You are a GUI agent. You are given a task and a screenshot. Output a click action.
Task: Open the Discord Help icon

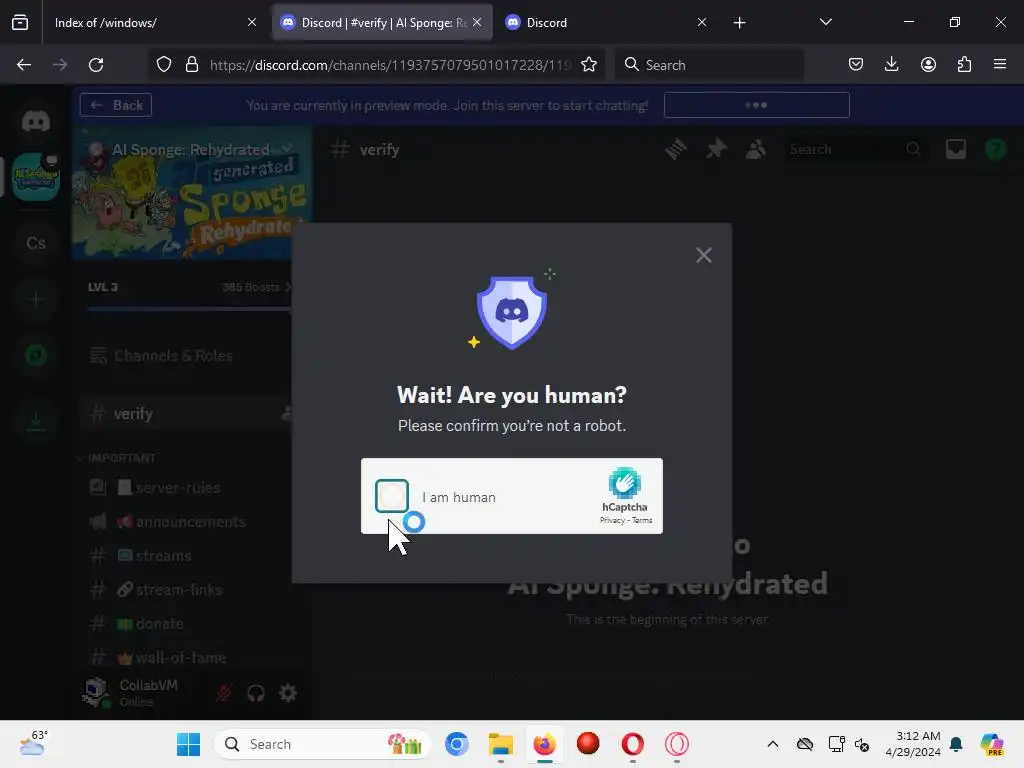pos(995,150)
